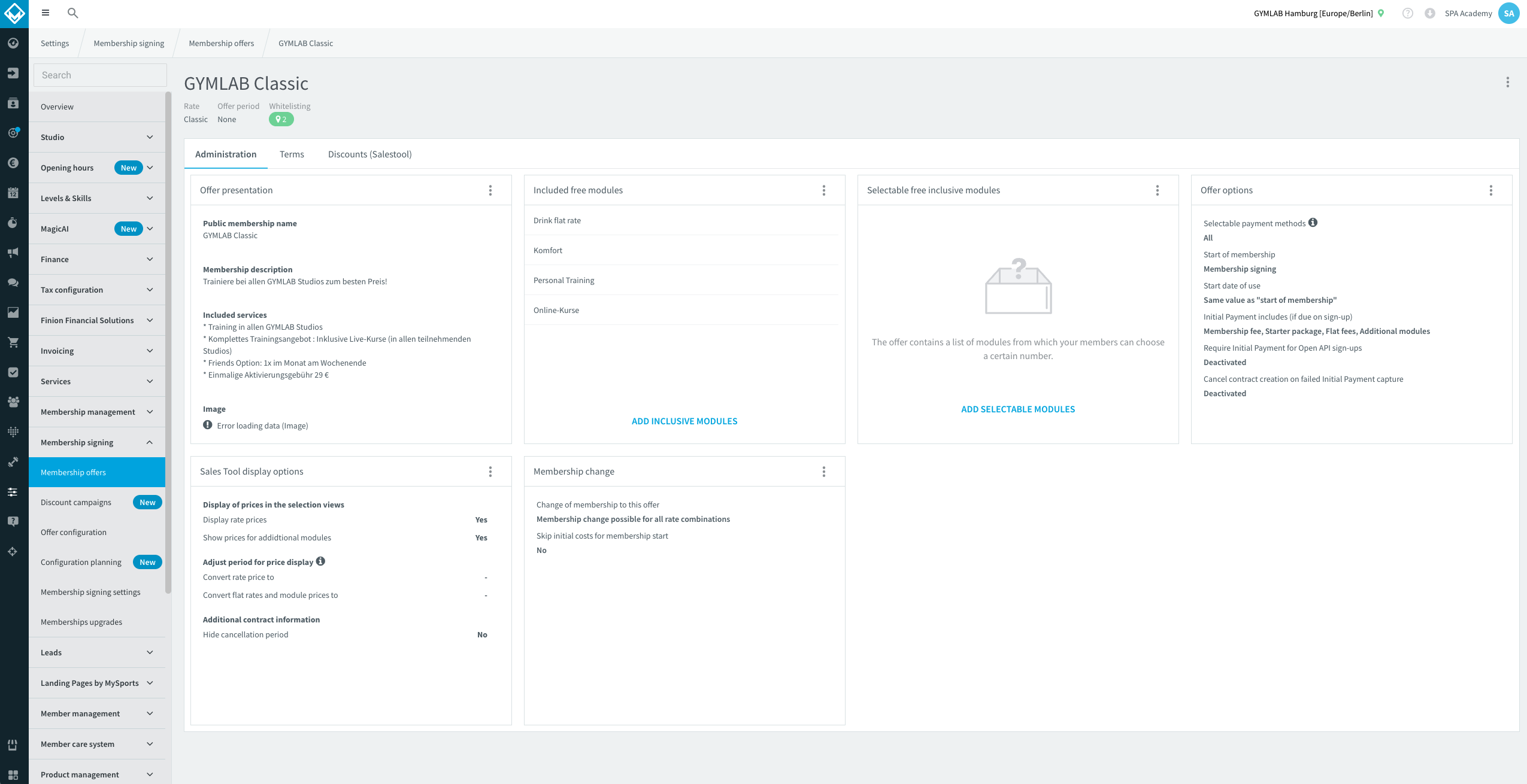Click the SA user avatar

pos(1509,13)
